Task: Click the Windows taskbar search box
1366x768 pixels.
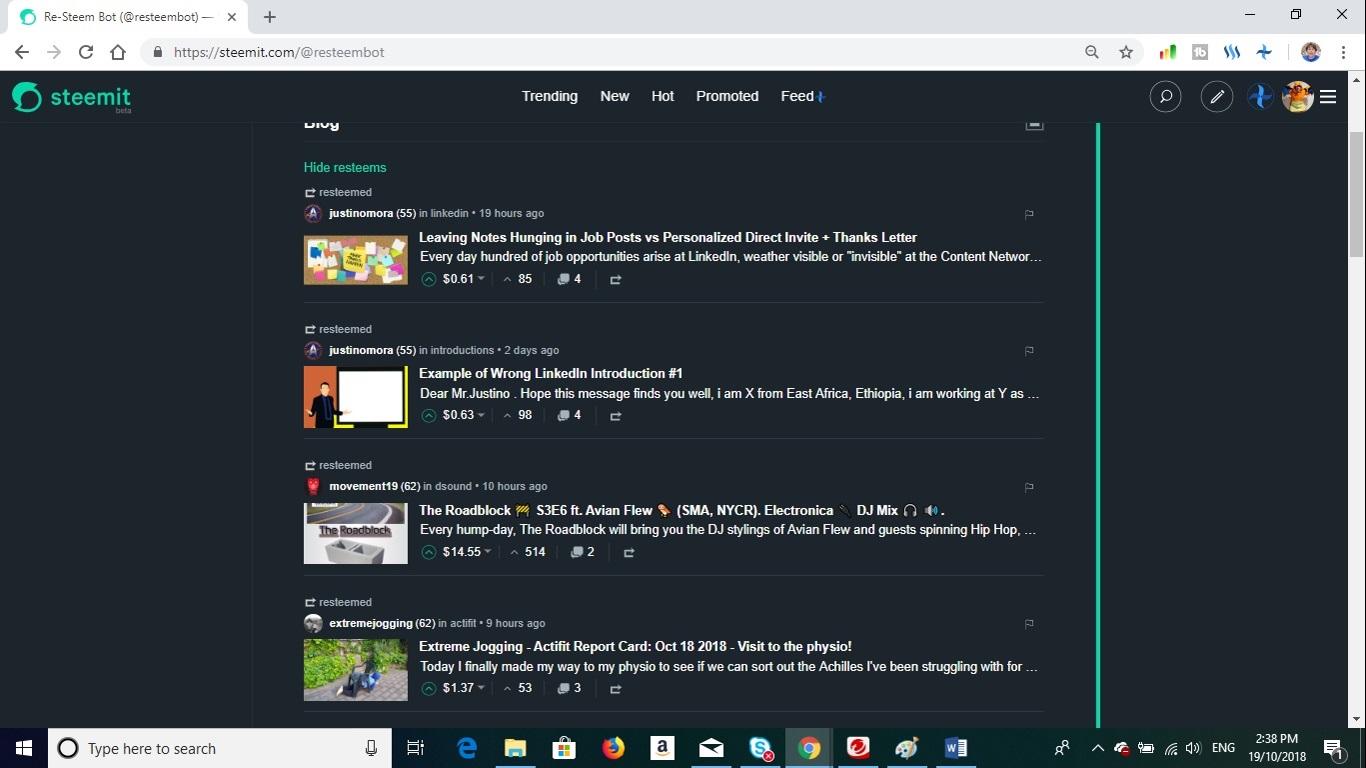Action: pyautogui.click(x=219, y=748)
